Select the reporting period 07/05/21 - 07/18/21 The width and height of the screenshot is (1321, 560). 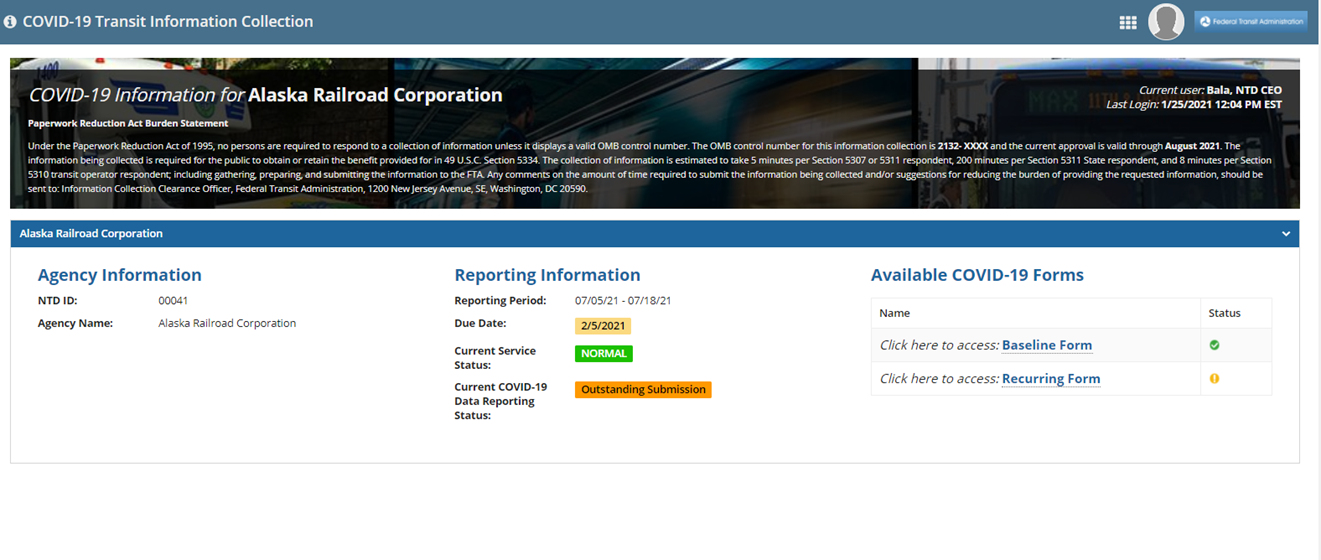pos(623,301)
